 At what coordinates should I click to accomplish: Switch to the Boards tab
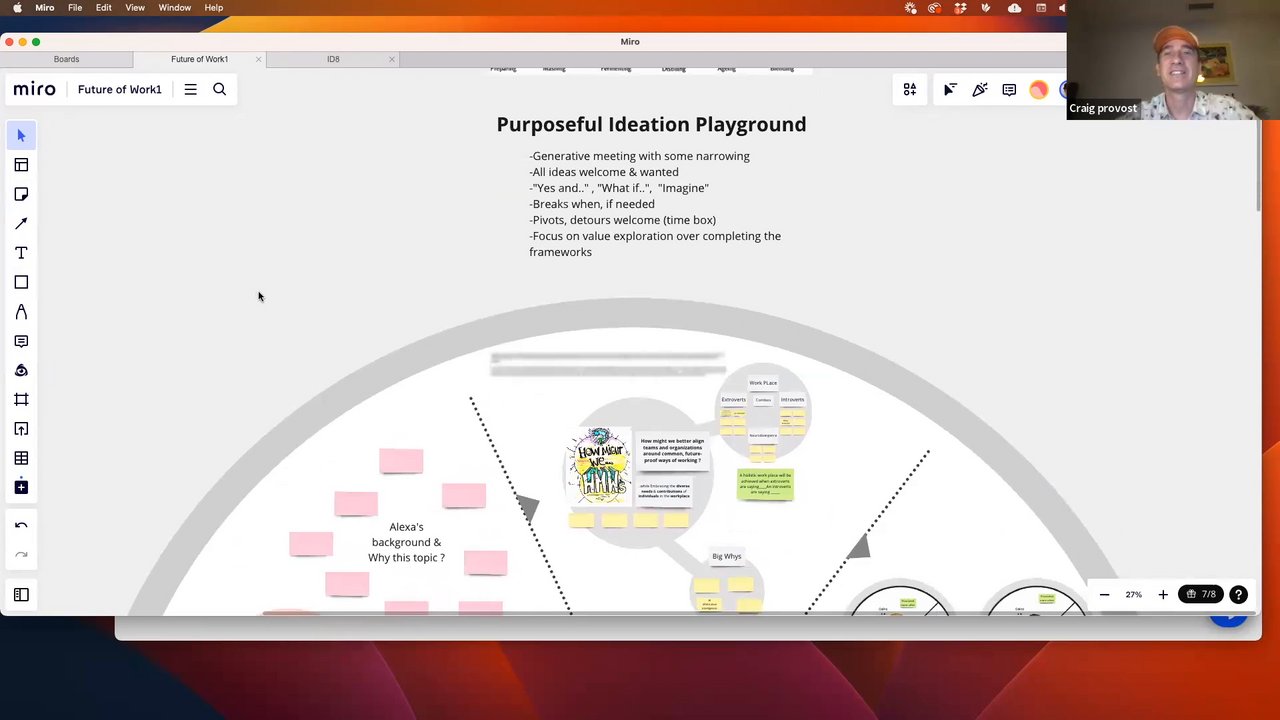tap(66, 59)
